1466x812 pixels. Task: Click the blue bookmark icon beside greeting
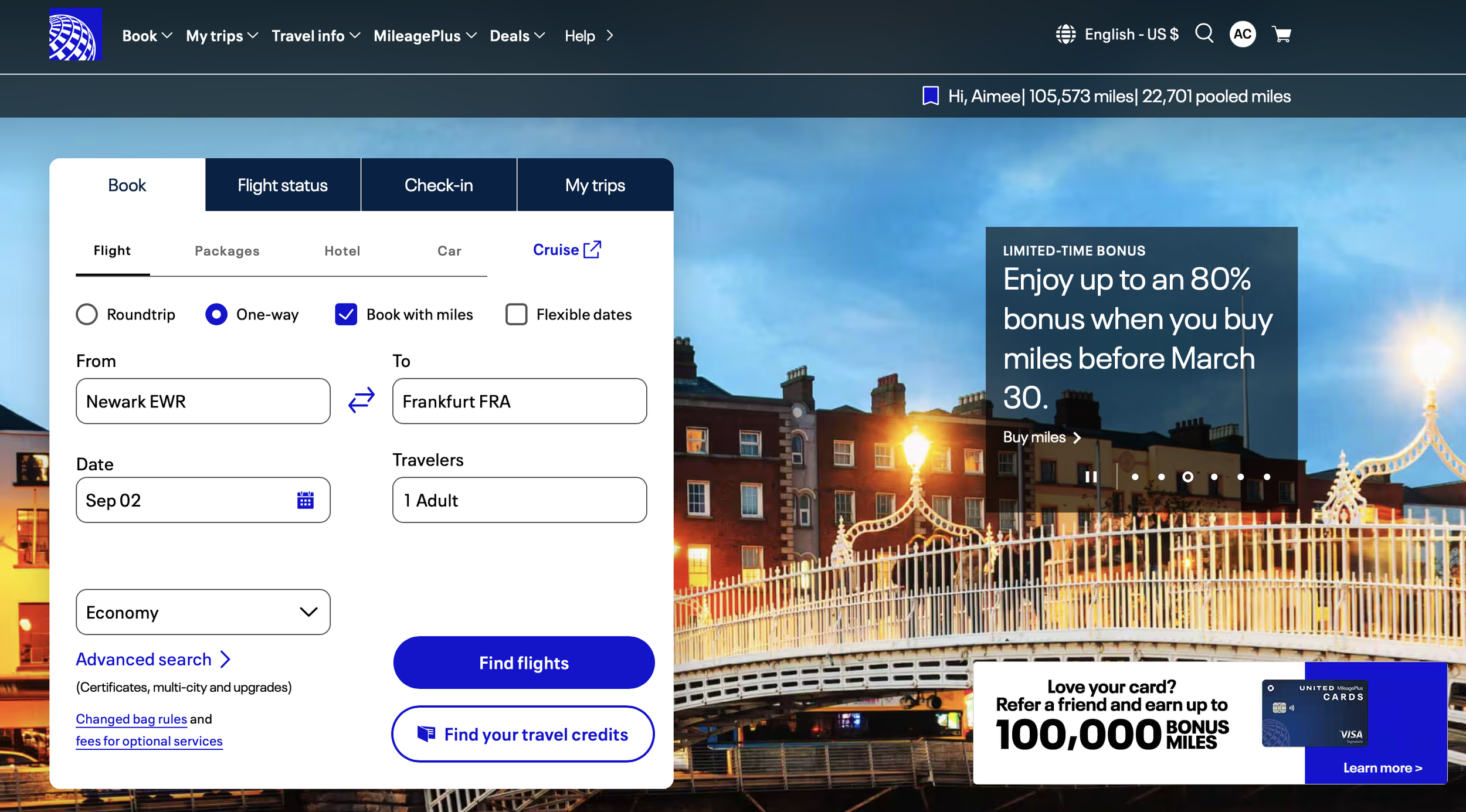coord(930,96)
